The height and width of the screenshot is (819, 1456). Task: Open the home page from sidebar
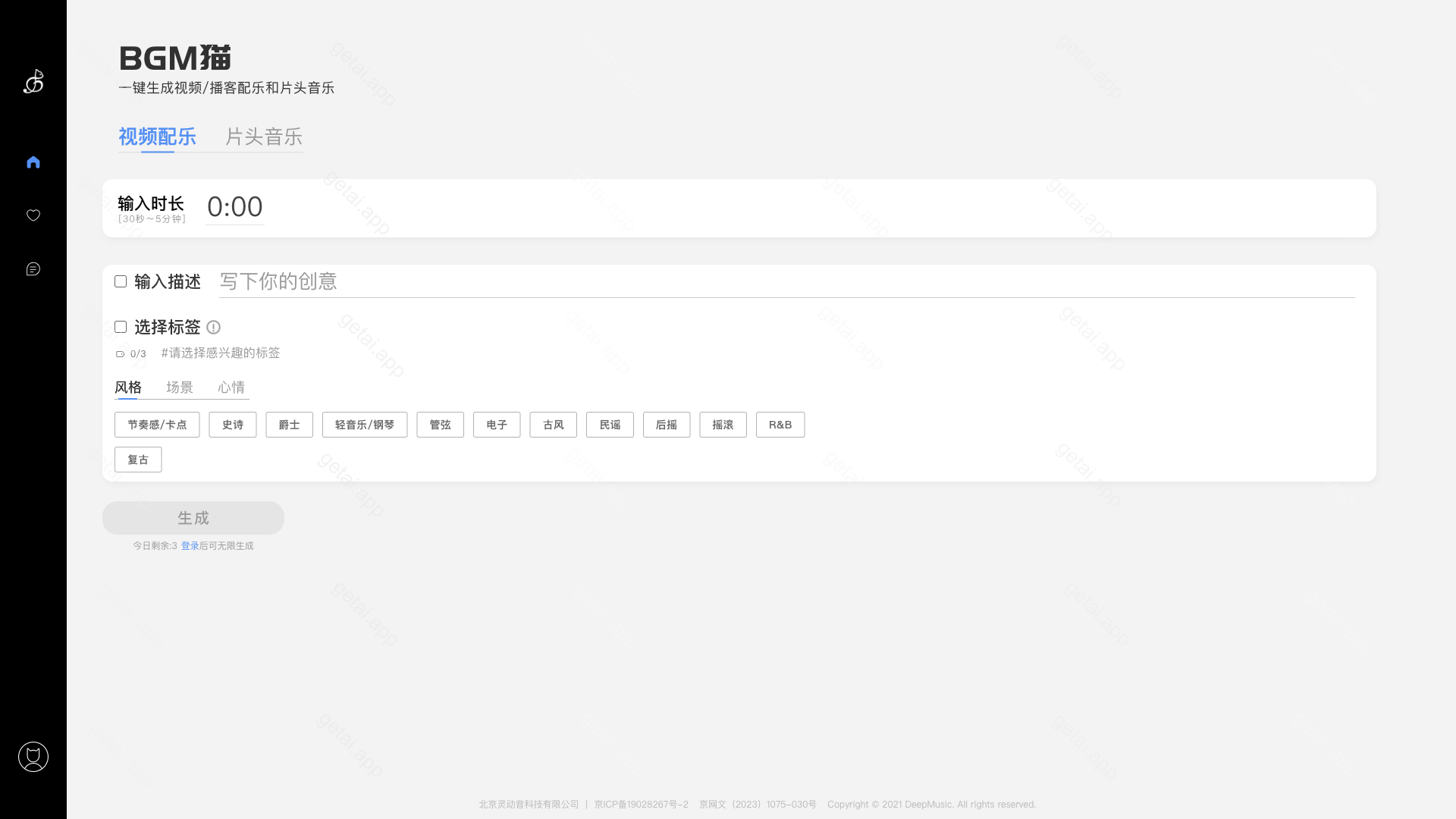33,162
